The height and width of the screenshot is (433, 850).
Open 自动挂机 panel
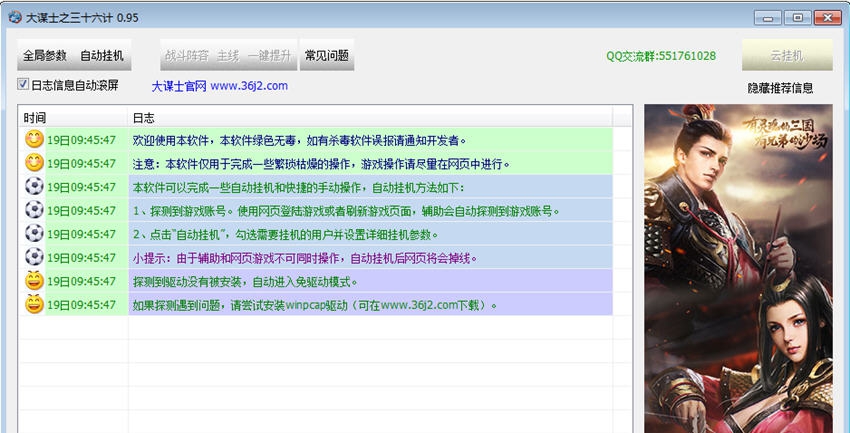[x=102, y=55]
